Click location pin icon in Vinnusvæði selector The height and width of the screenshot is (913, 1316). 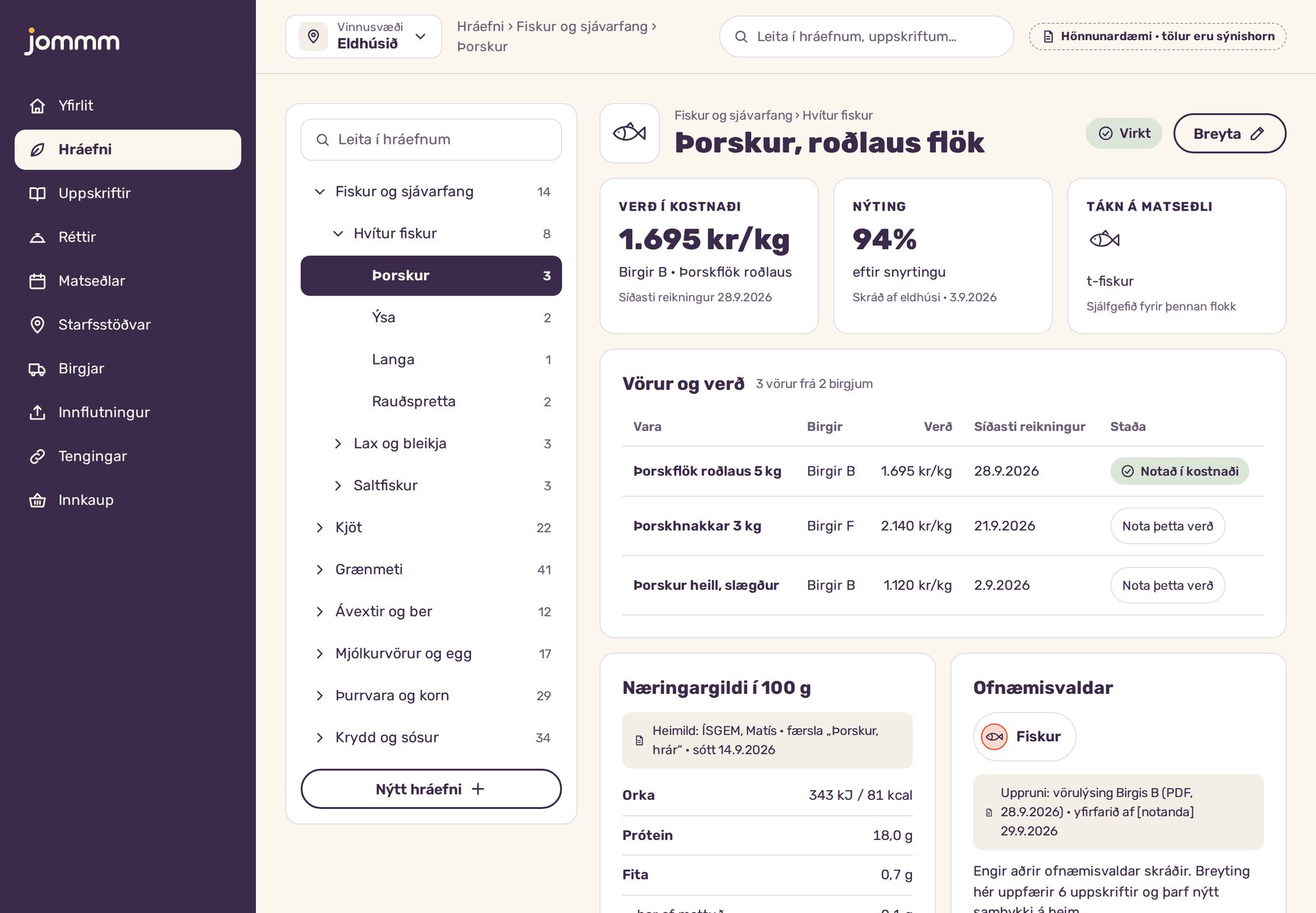[x=314, y=36]
